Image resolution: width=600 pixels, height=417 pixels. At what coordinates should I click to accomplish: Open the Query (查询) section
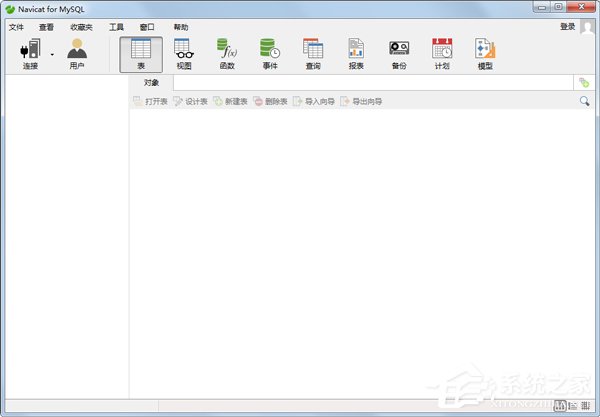point(313,54)
